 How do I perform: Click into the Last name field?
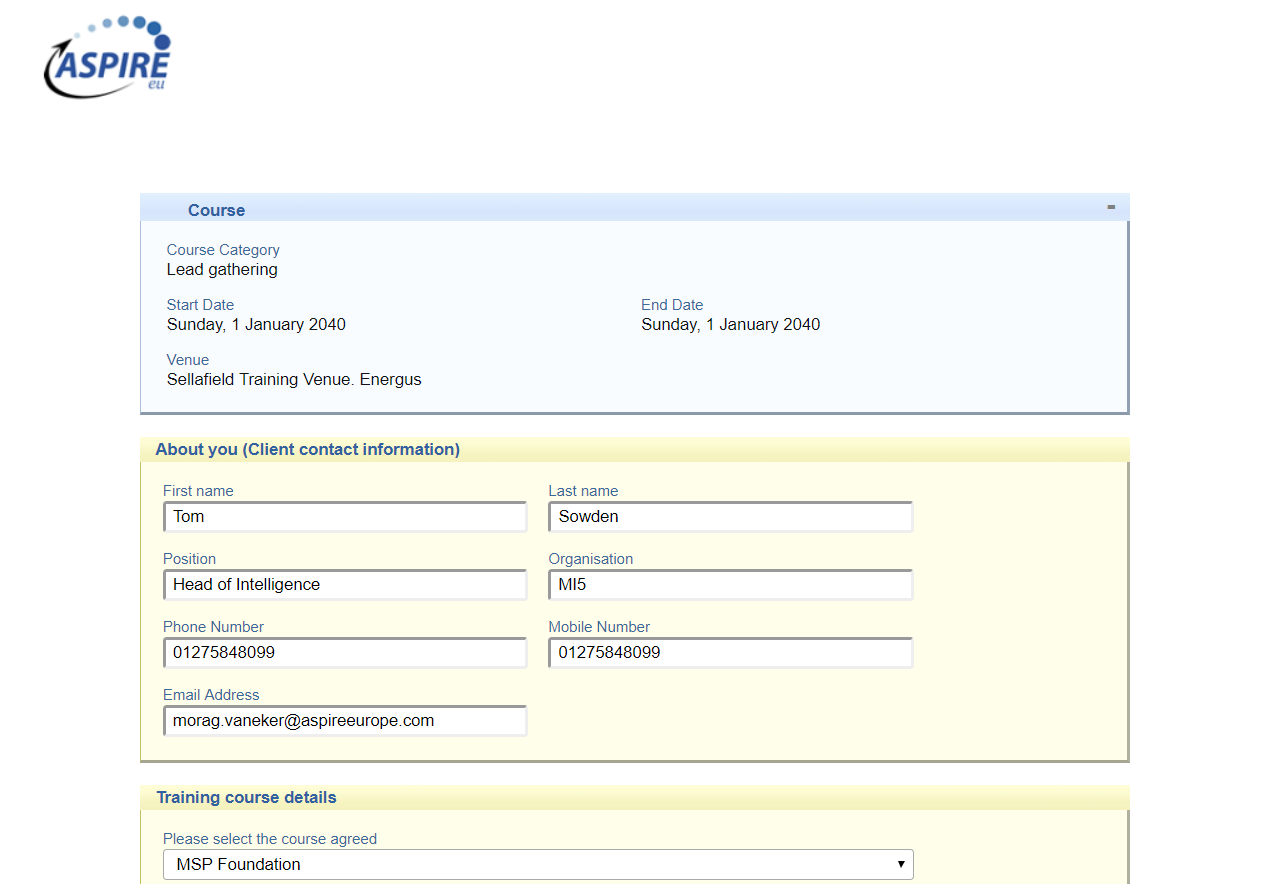pos(730,517)
